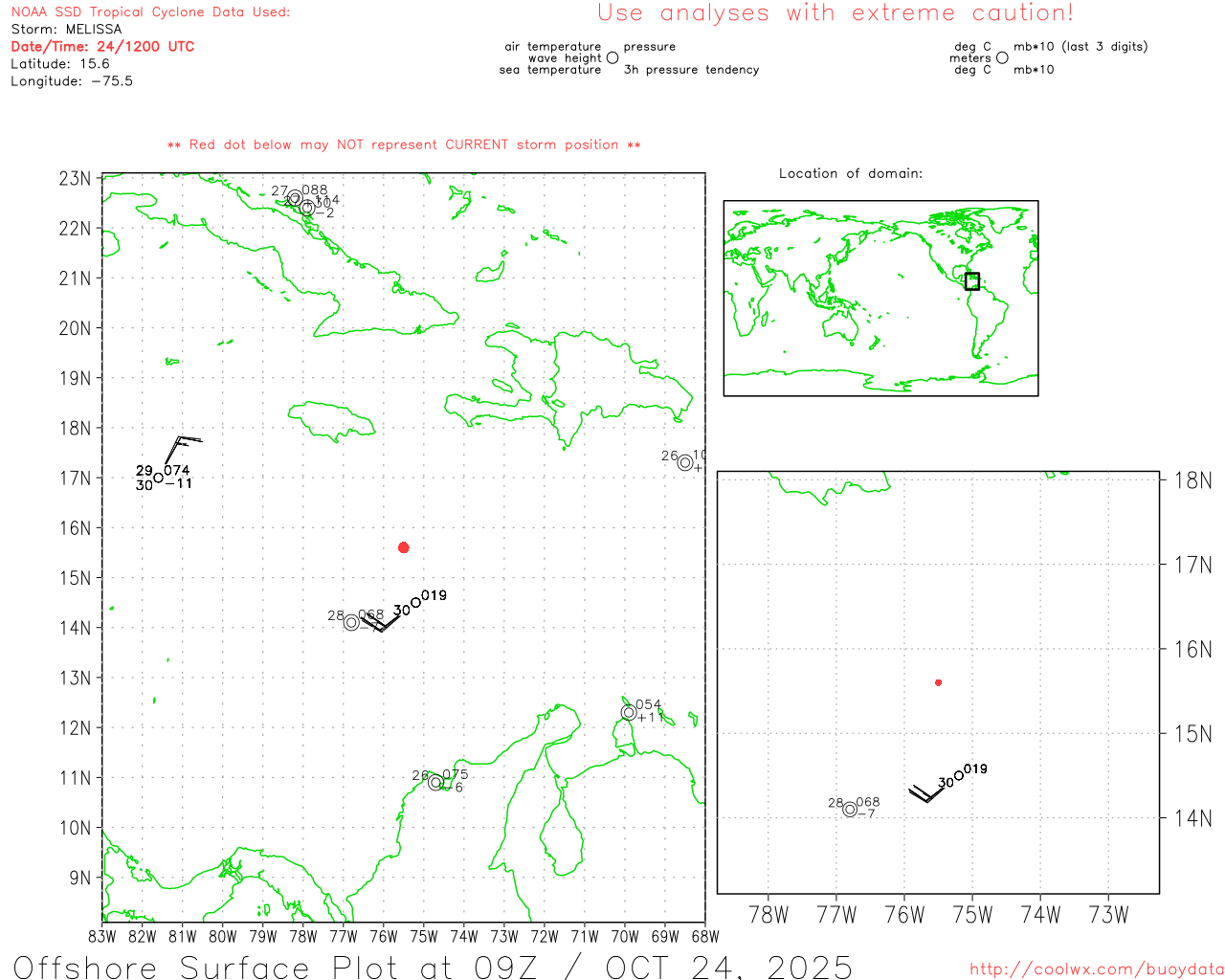
Task: Click the '23N' latitude label on the main map
Action: point(75,179)
